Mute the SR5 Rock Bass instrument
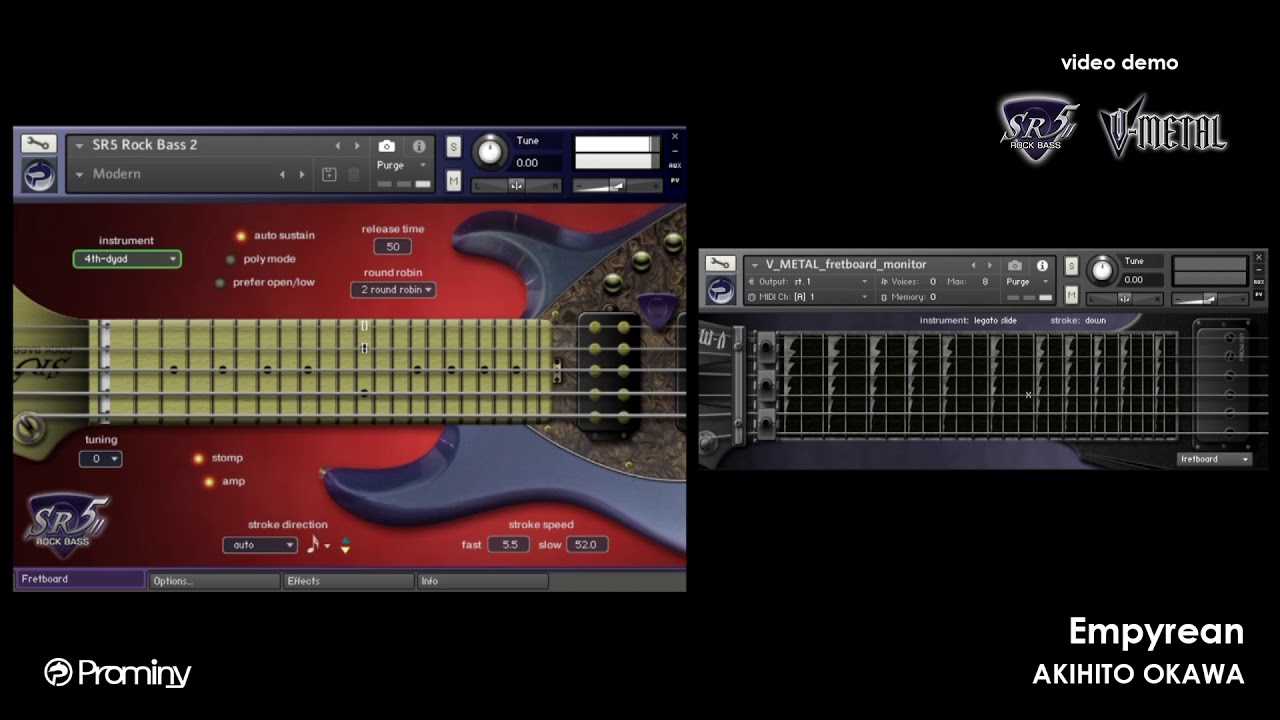 click(x=453, y=181)
